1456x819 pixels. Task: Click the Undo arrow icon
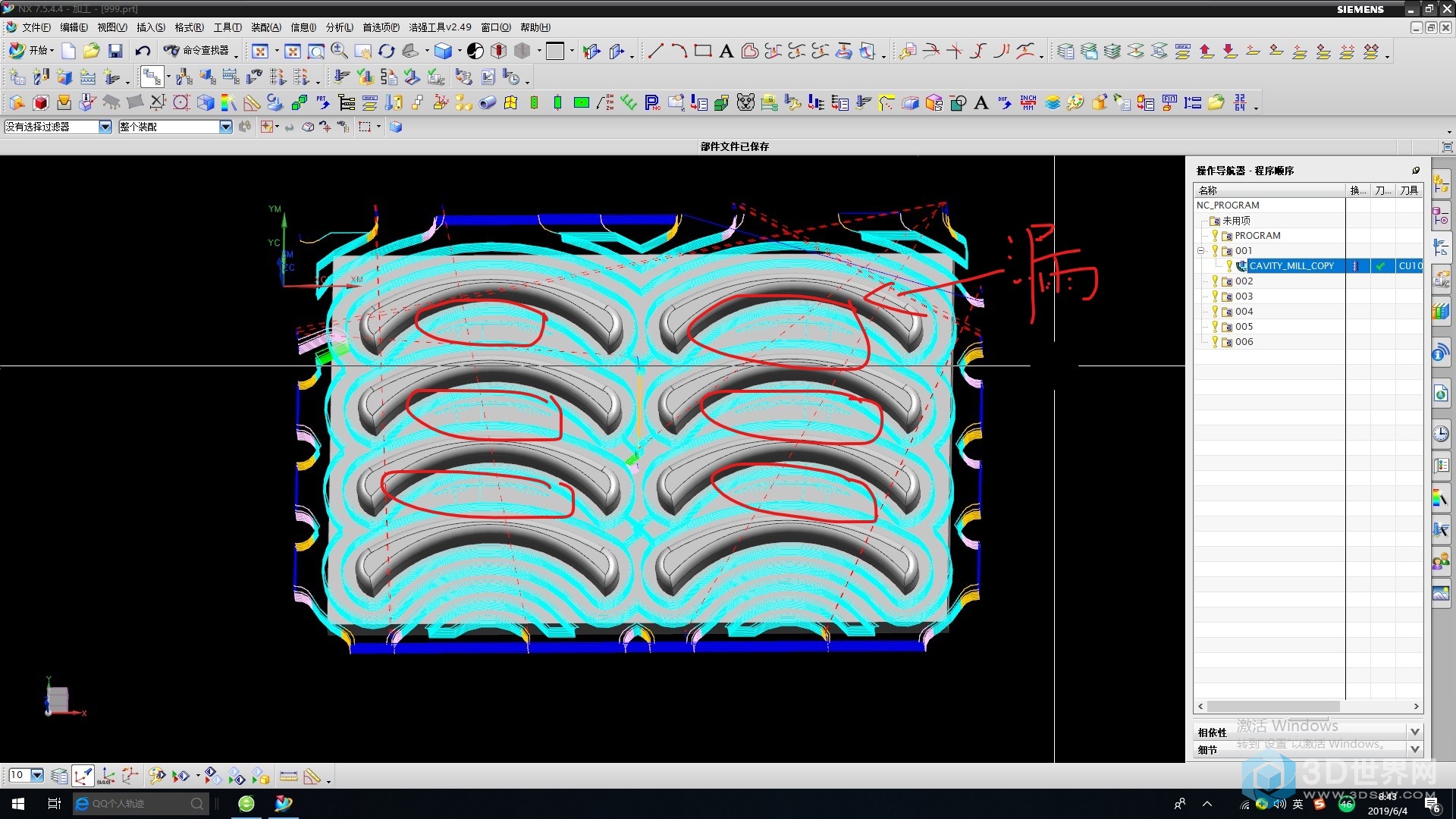pos(143,51)
